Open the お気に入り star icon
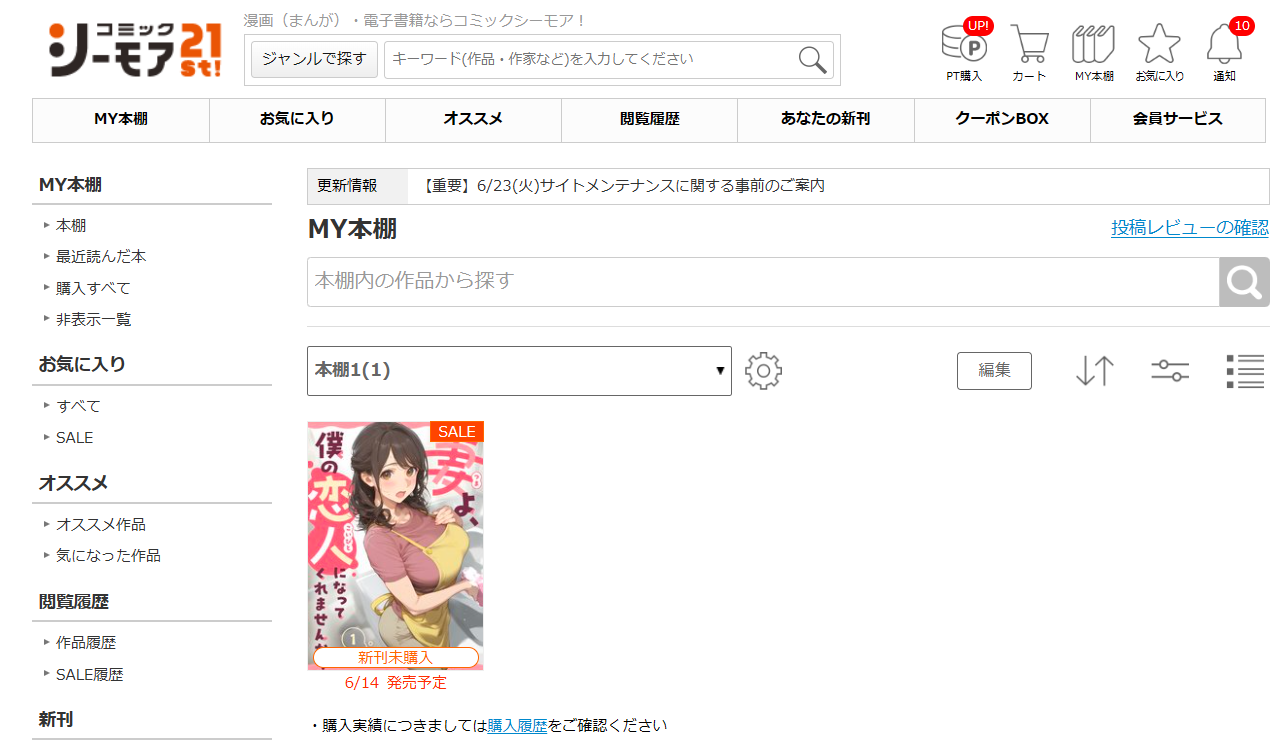 pos(1160,53)
